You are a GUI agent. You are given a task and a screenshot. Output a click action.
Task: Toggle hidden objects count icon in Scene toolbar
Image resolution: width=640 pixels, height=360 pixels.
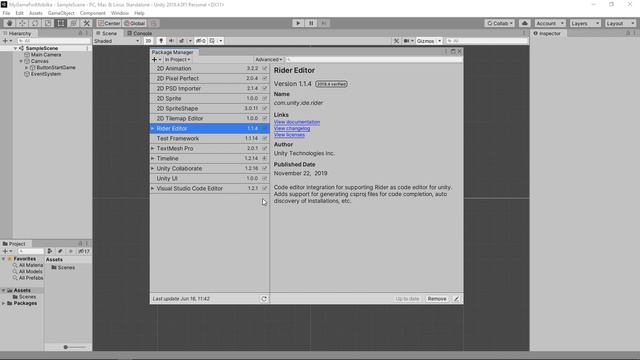coord(200,41)
